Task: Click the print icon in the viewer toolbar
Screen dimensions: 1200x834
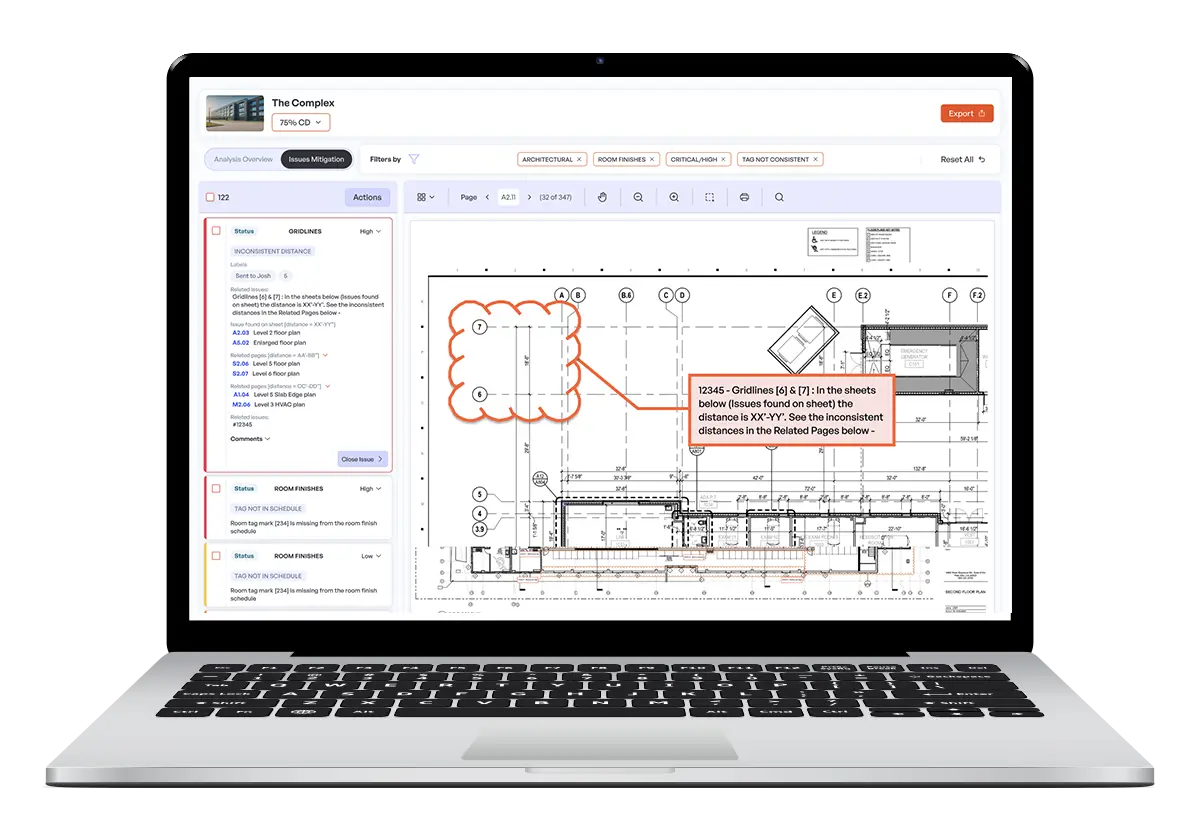Action: [x=744, y=197]
